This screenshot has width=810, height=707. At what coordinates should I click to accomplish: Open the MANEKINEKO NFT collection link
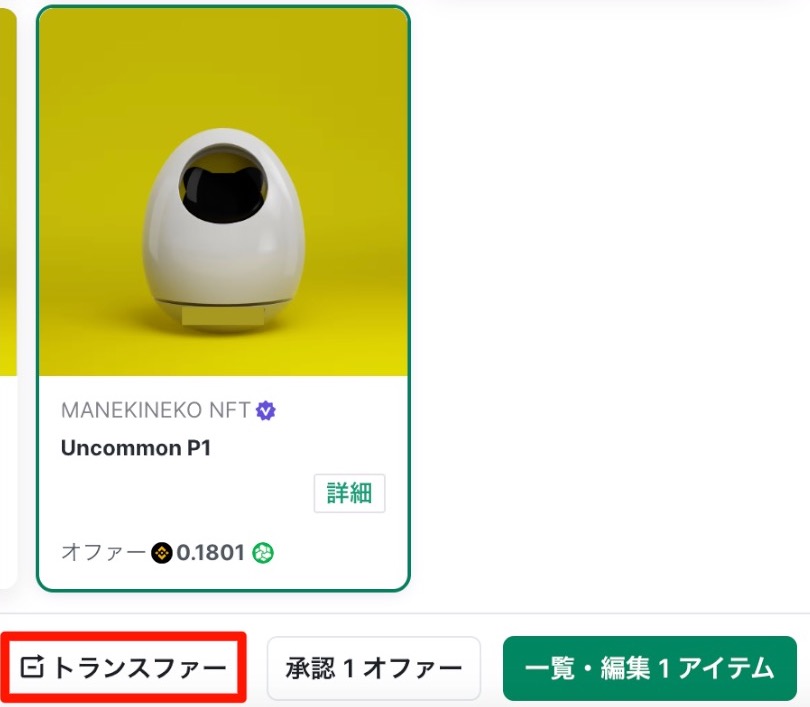pyautogui.click(x=155, y=411)
